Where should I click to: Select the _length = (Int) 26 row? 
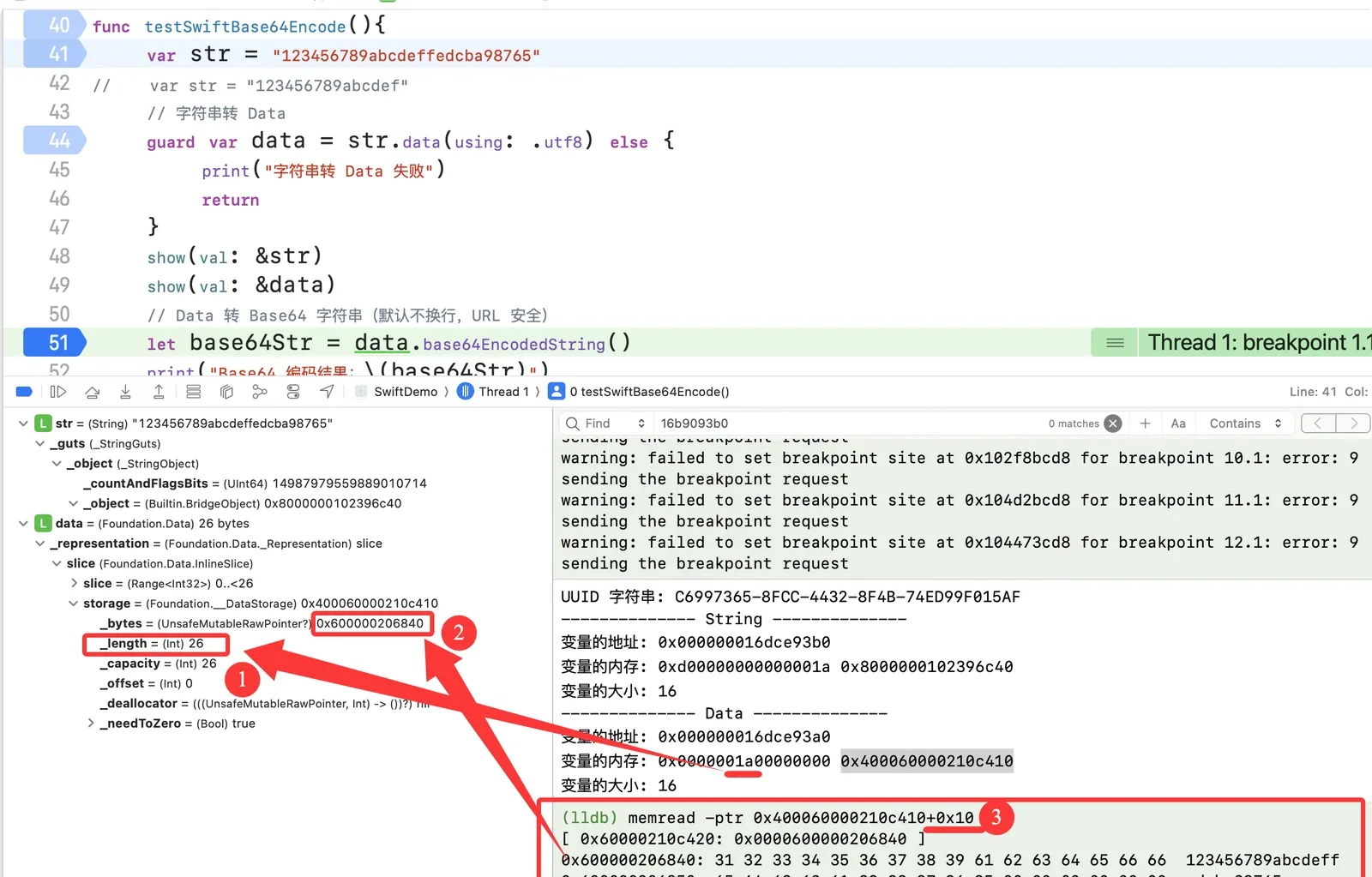pyautogui.click(x=151, y=644)
